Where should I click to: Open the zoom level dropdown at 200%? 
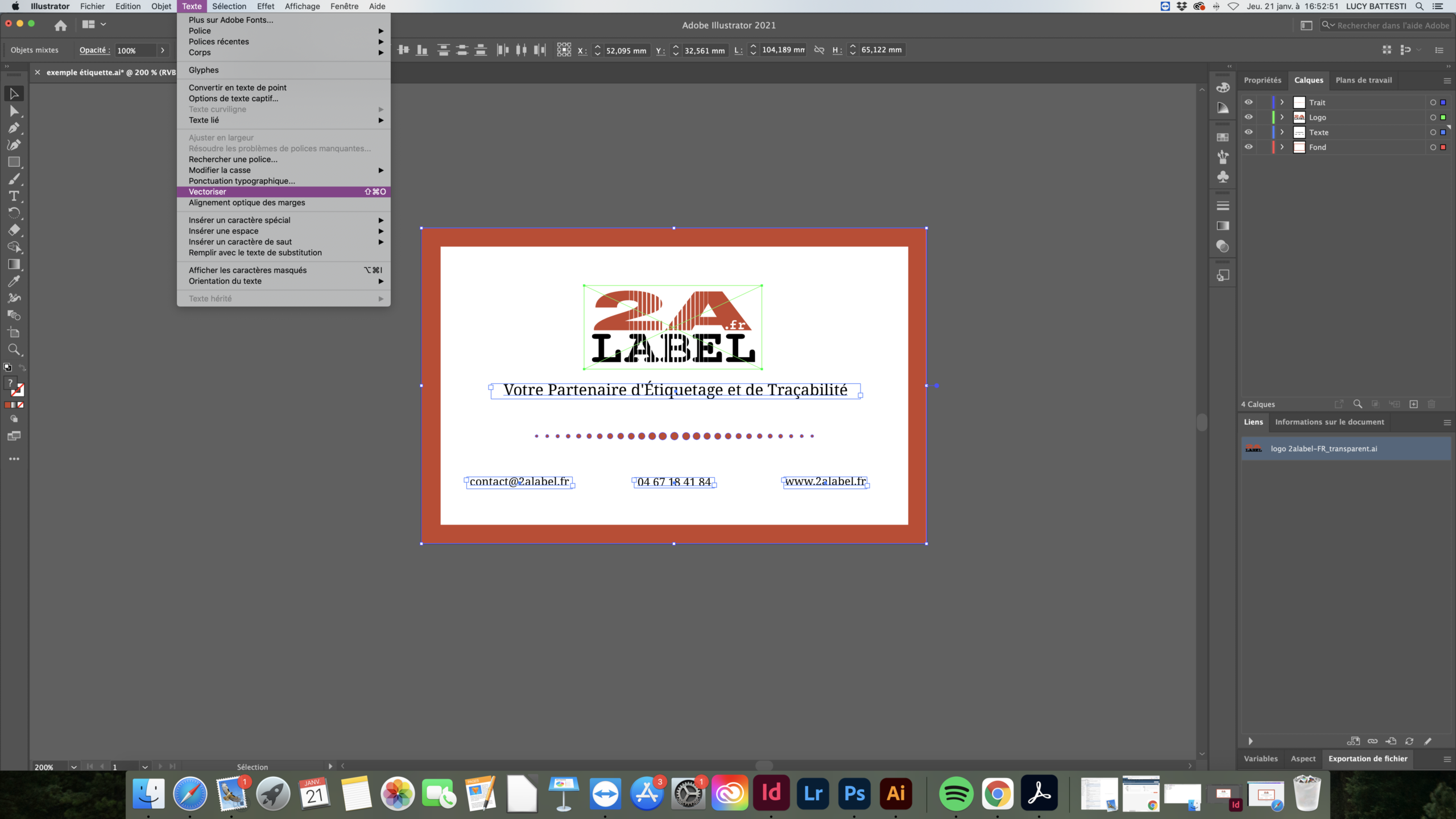73,767
